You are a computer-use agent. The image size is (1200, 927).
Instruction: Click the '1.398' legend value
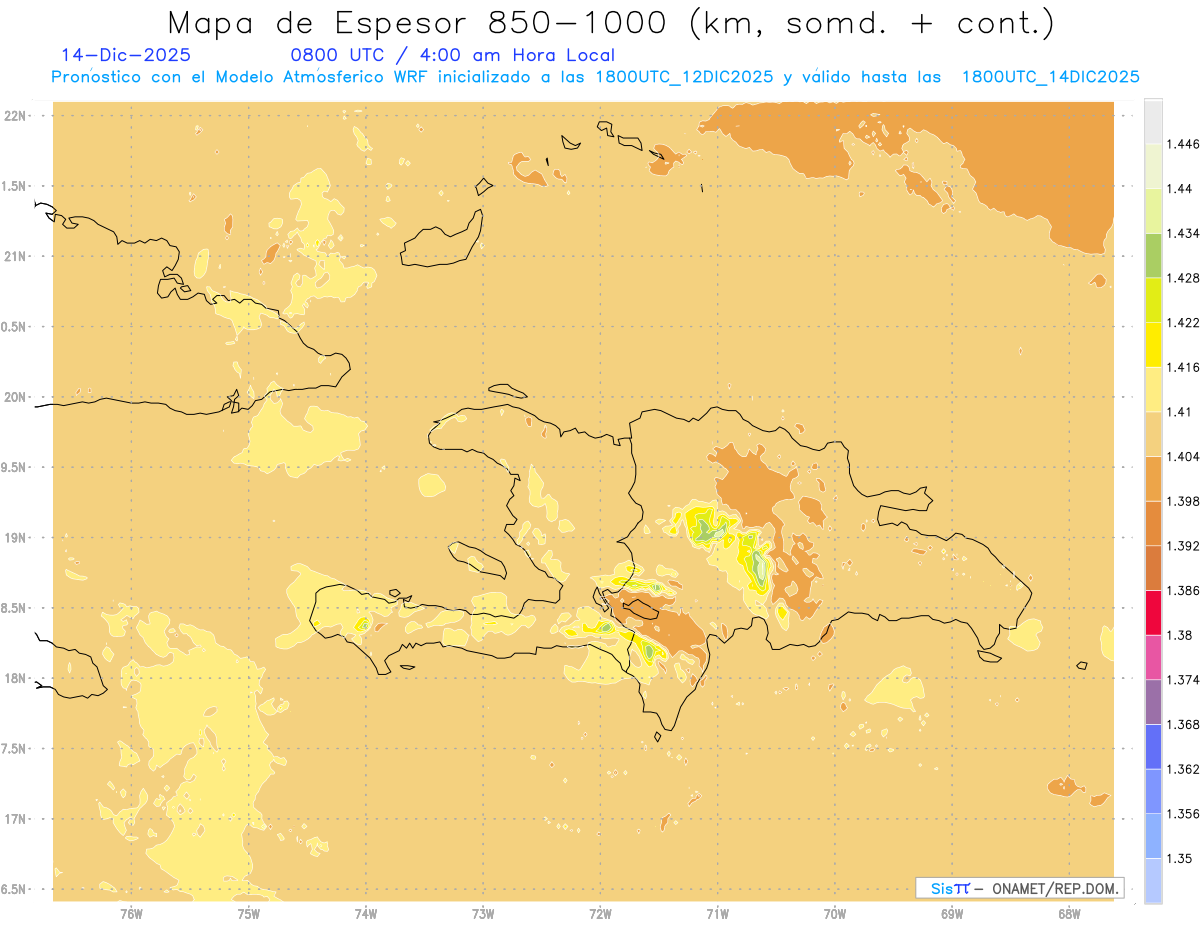[x=1184, y=501]
